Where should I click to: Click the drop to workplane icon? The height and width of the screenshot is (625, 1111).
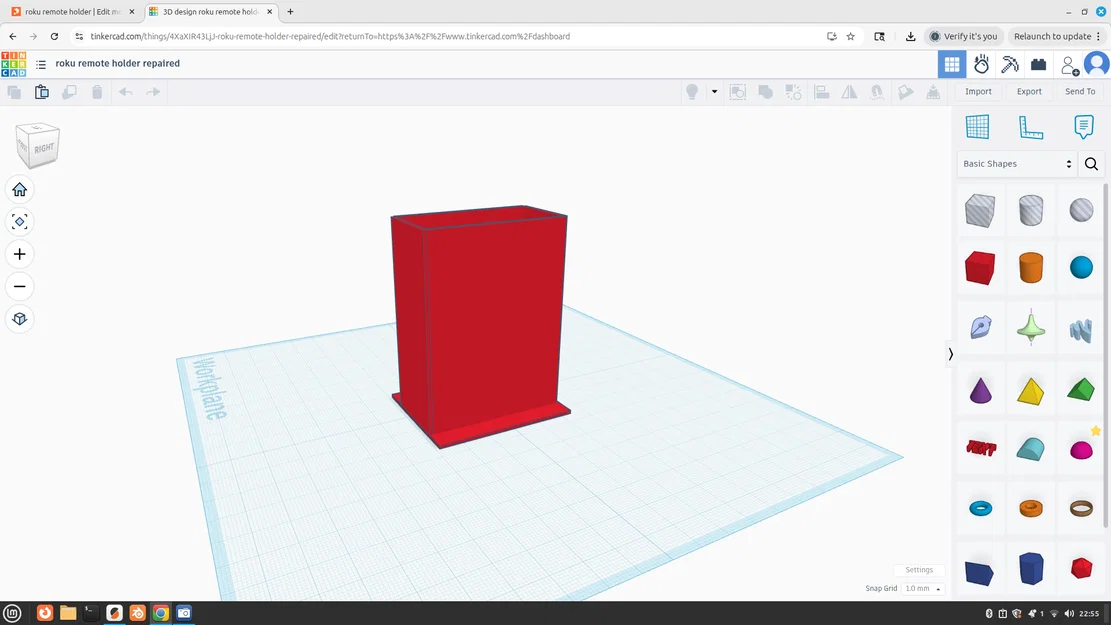[x=933, y=92]
